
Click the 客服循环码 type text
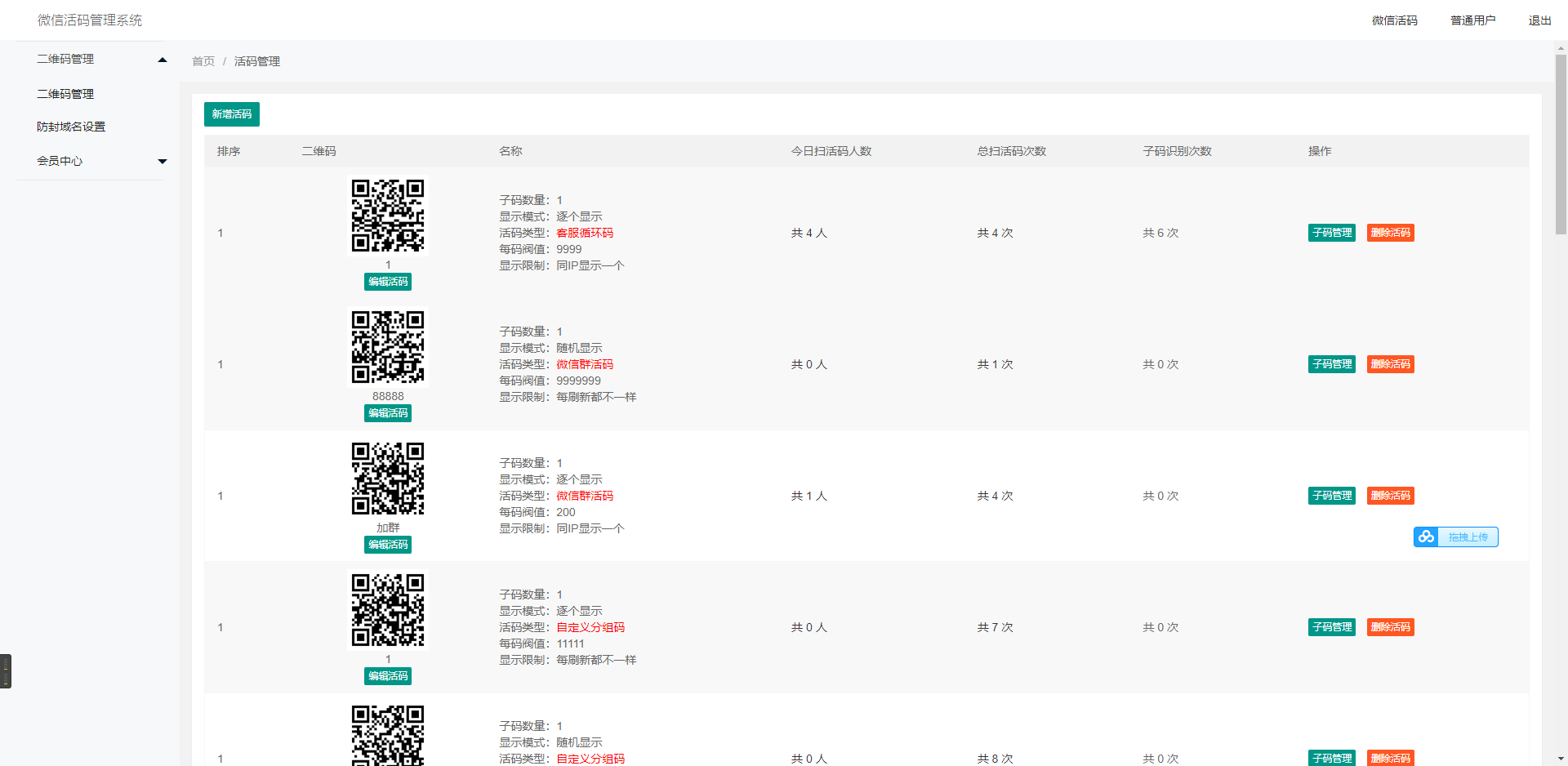pyautogui.click(x=585, y=233)
